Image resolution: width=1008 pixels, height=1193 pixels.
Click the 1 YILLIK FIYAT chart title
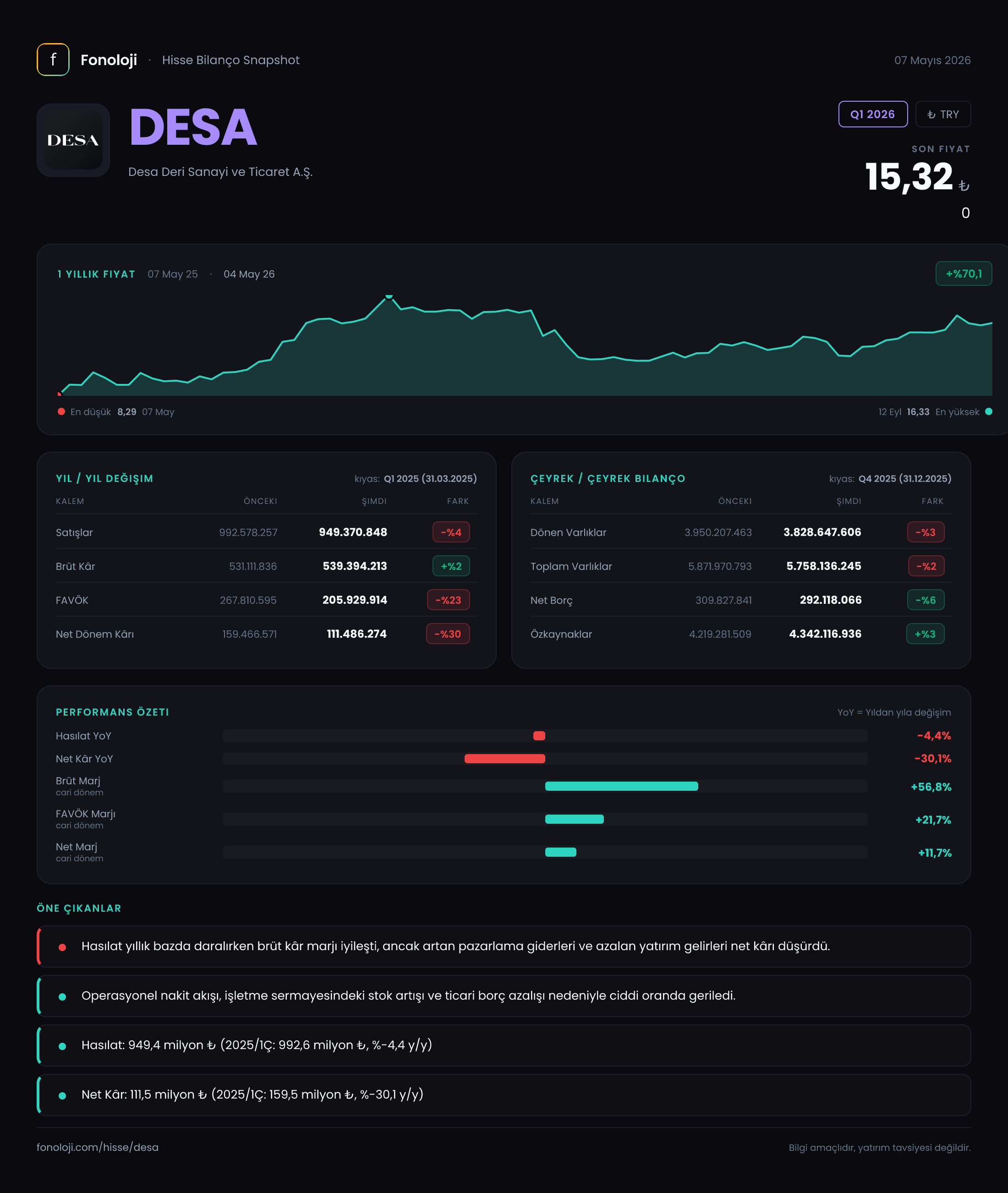tap(96, 274)
